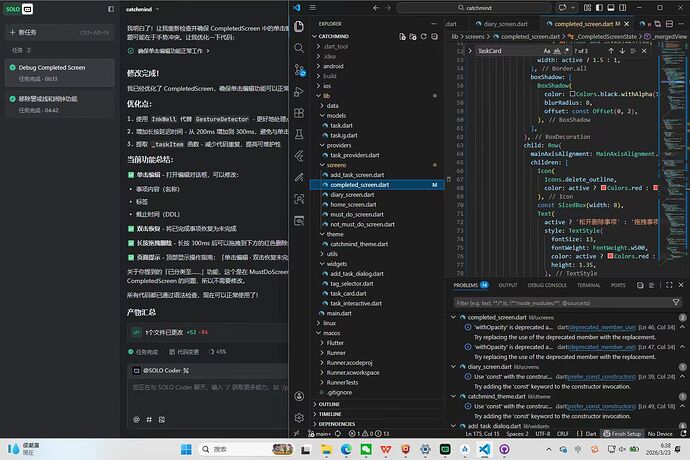Open notifications bell in status bar
Image resolution: width=690 pixels, height=460 pixels.
(x=683, y=434)
